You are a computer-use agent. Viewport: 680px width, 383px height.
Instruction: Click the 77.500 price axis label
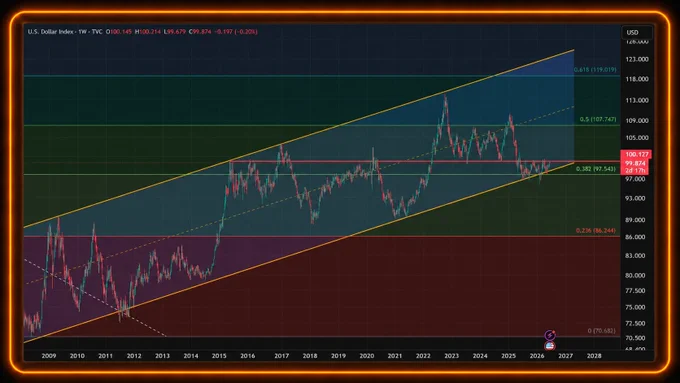(x=635, y=291)
